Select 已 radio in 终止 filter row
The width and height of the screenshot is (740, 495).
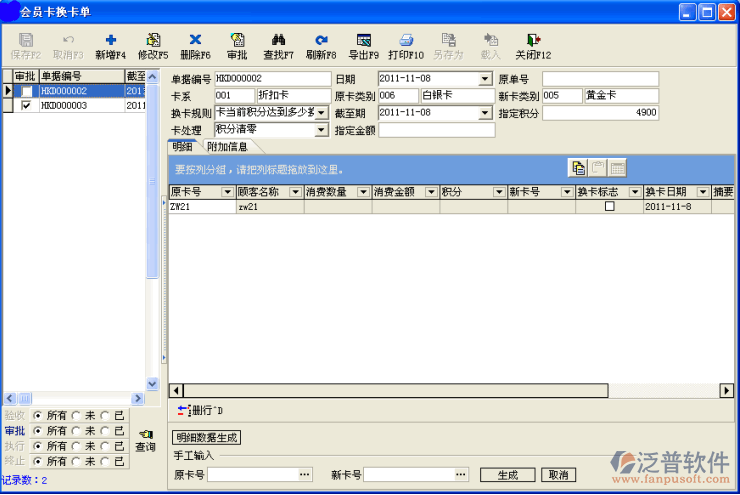(x=105, y=461)
